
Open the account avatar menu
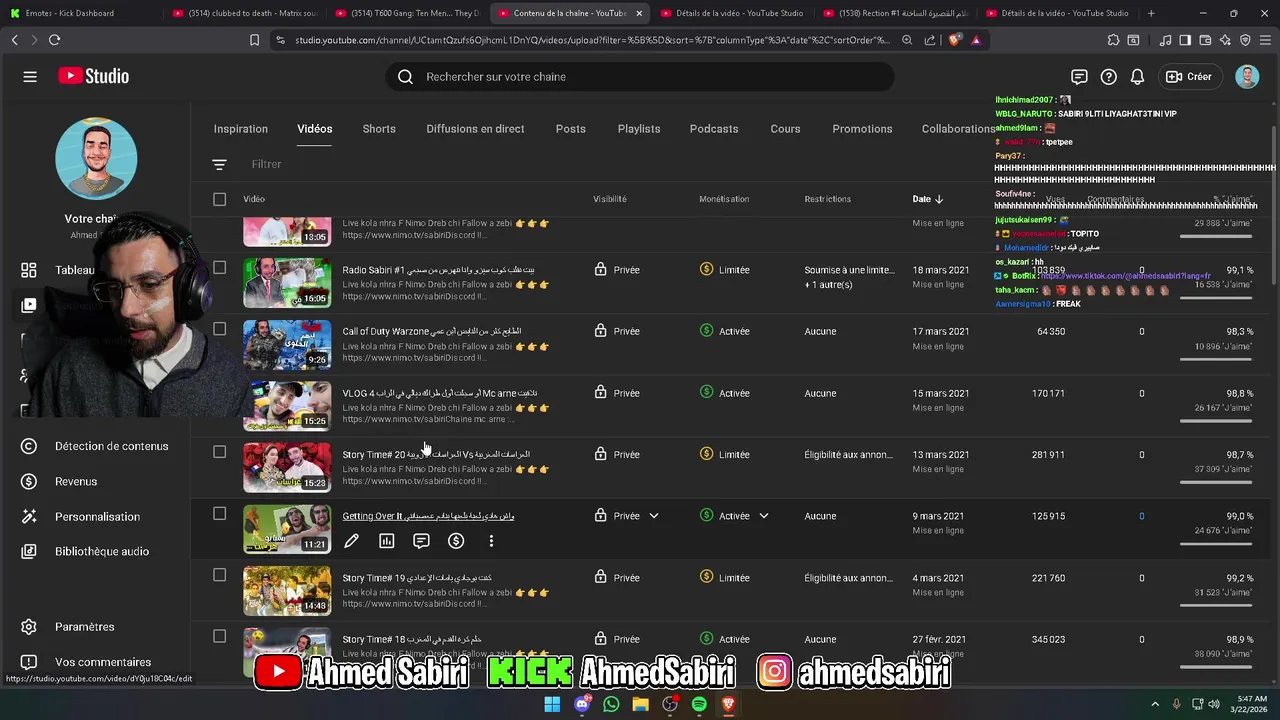pyautogui.click(x=1247, y=77)
